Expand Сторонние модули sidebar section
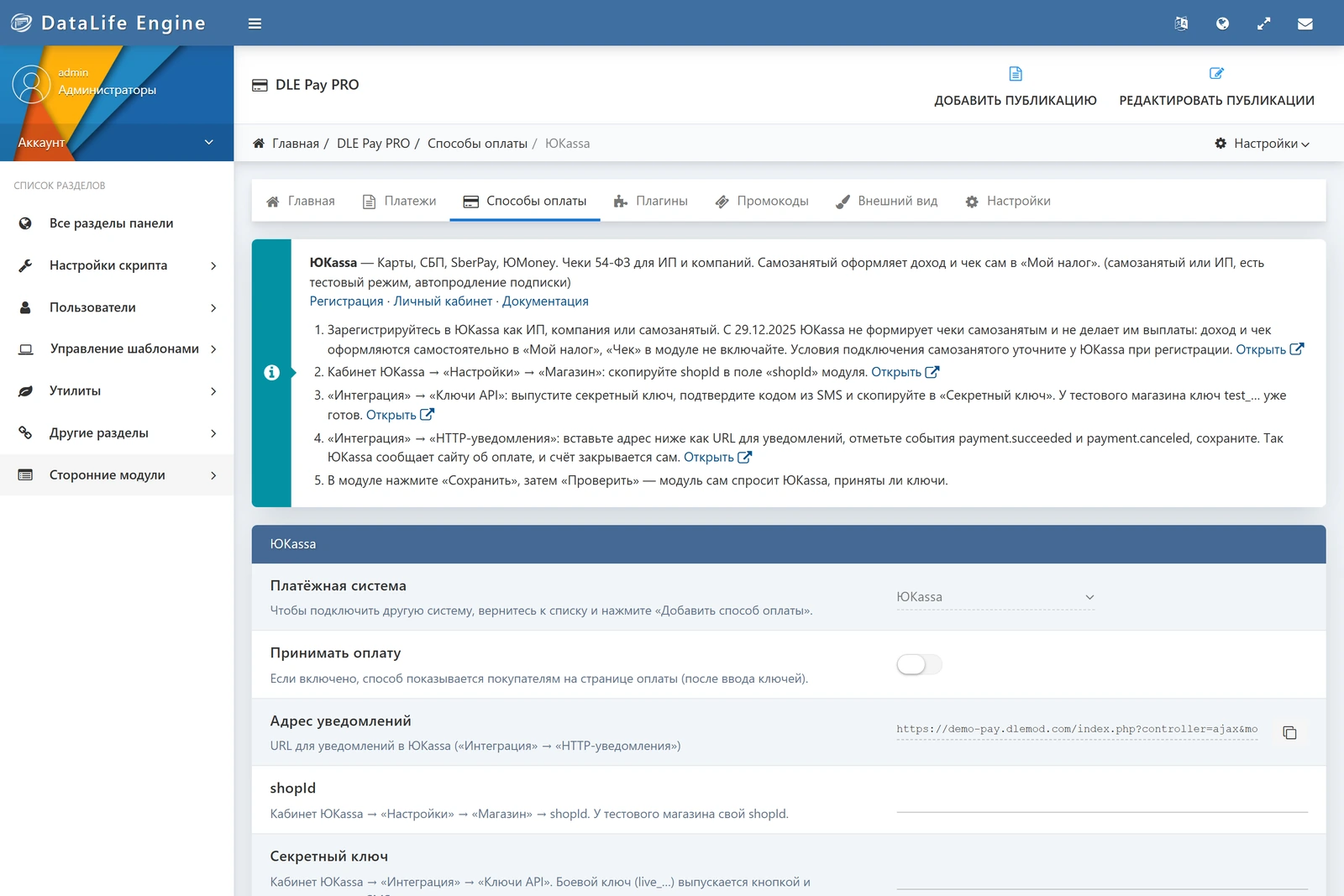1344x896 pixels. point(117,474)
